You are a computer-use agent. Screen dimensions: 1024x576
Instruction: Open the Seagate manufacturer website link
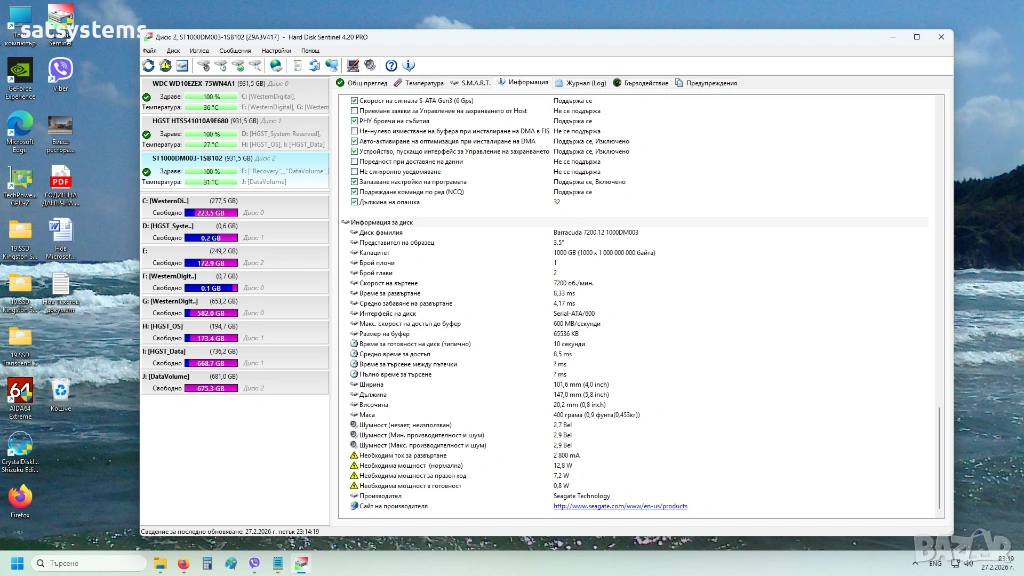tap(620, 507)
